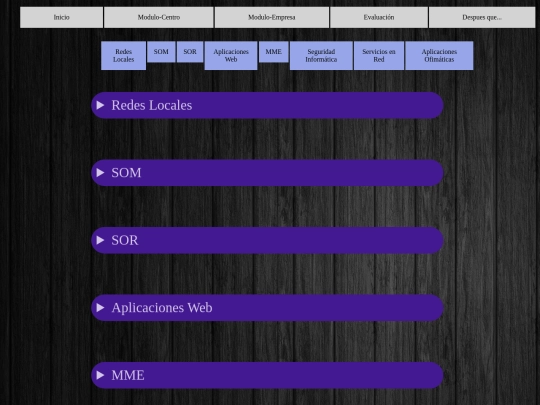This screenshot has height=405, width=540.
Task: Click the SOR submenu button
Action: 190,52
